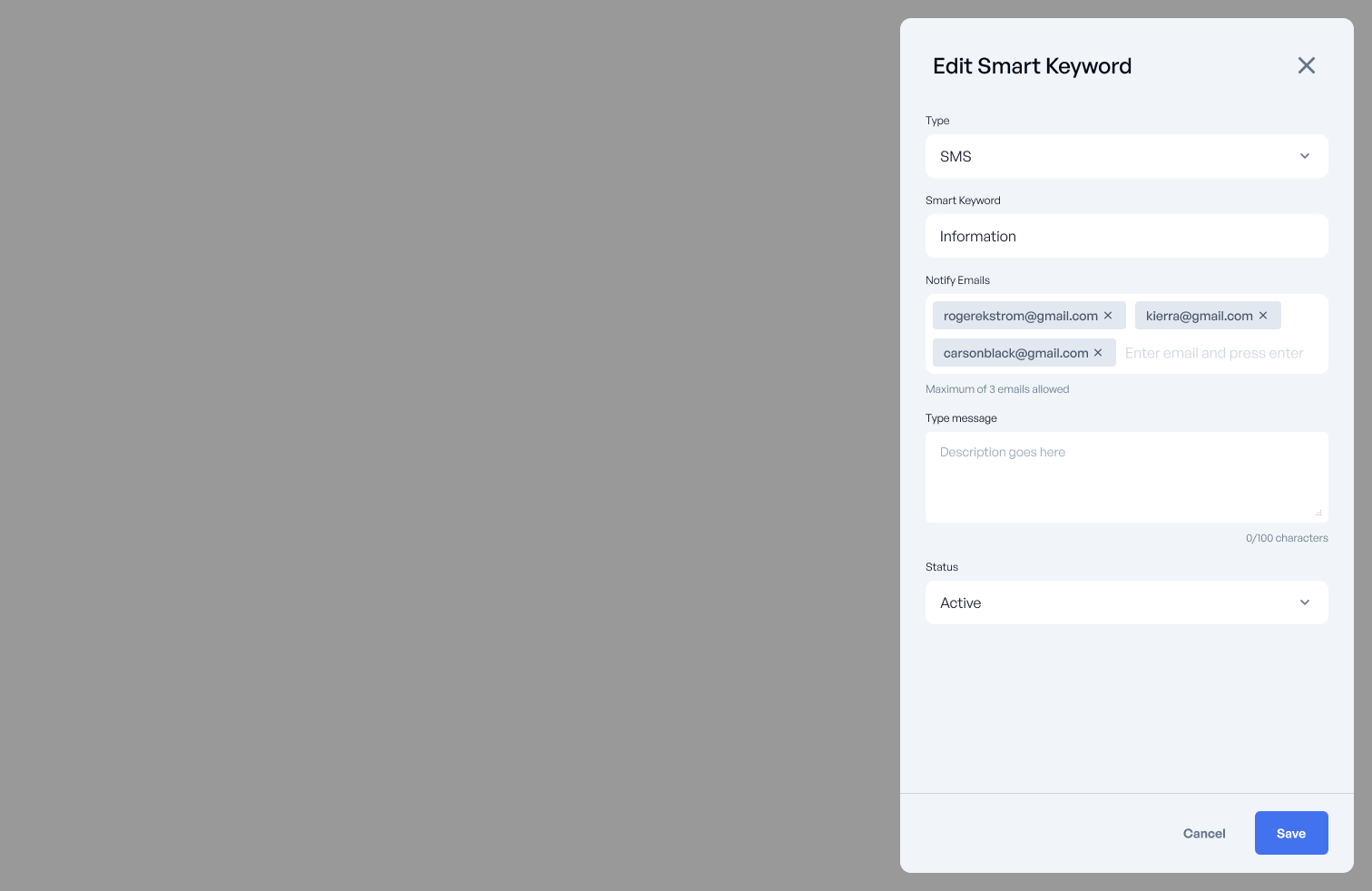Viewport: 1372px width, 891px height.
Task: Select the rogerekstrom@gmail.com email tag
Action: (x=1020, y=316)
